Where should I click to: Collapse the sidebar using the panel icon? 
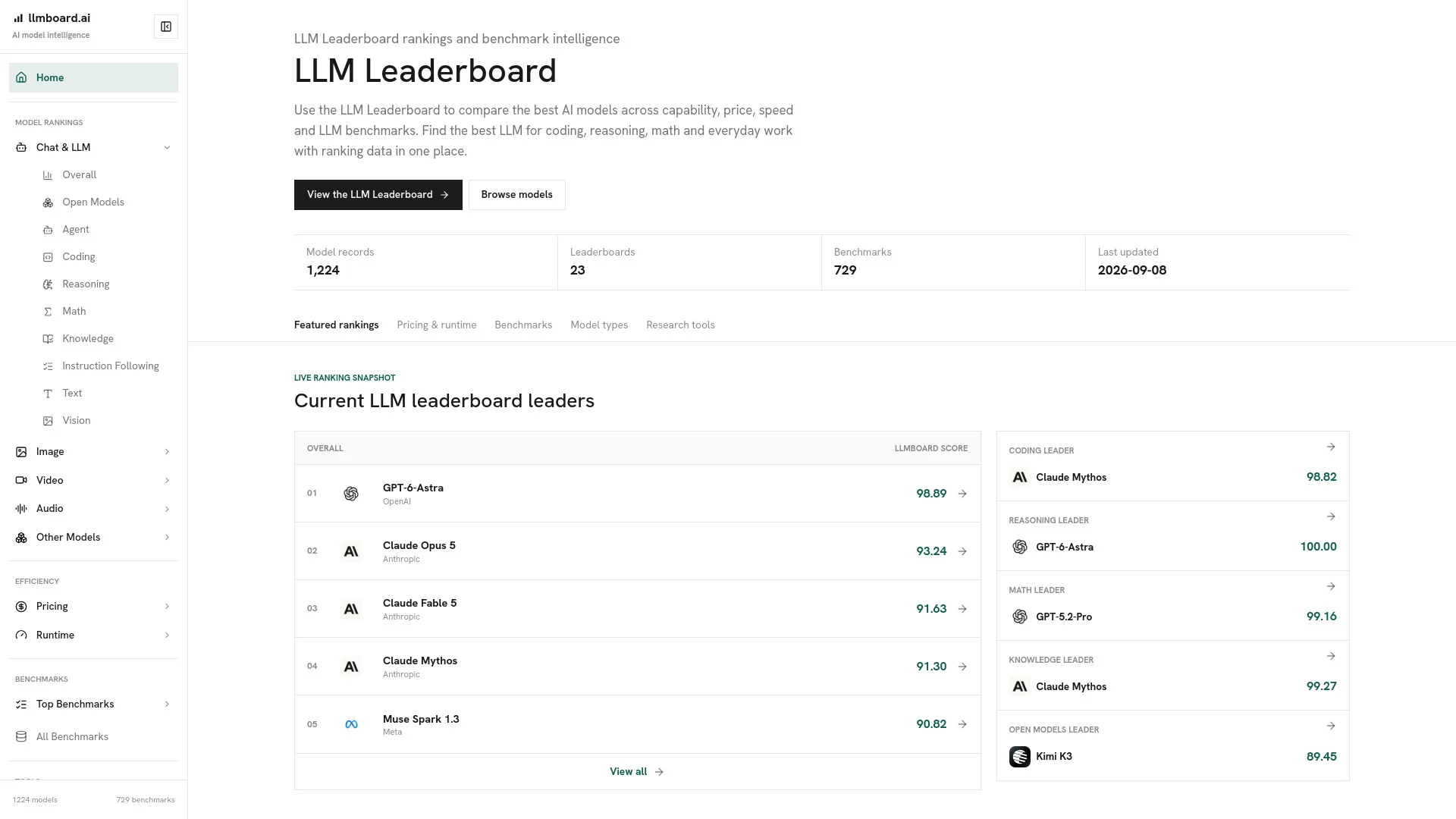165,27
